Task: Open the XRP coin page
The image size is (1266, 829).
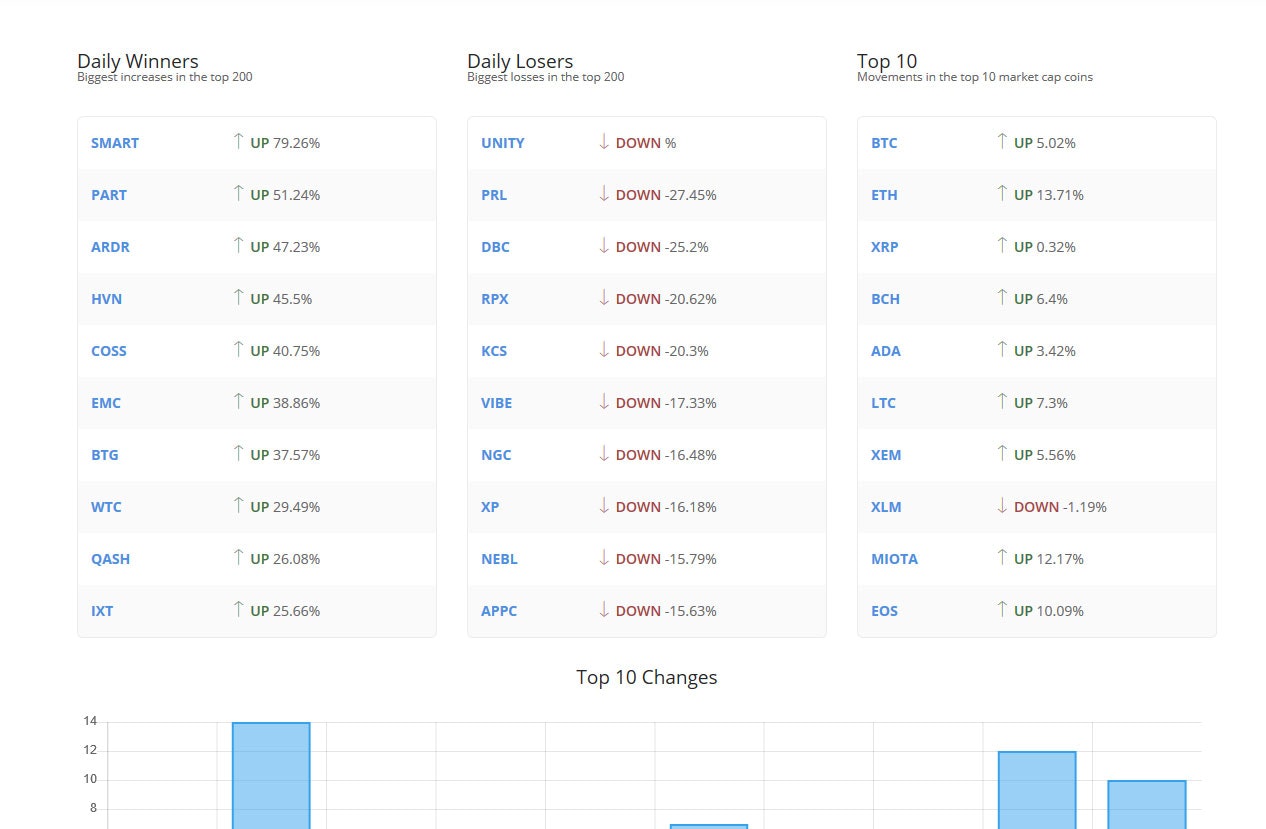Action: [885, 247]
